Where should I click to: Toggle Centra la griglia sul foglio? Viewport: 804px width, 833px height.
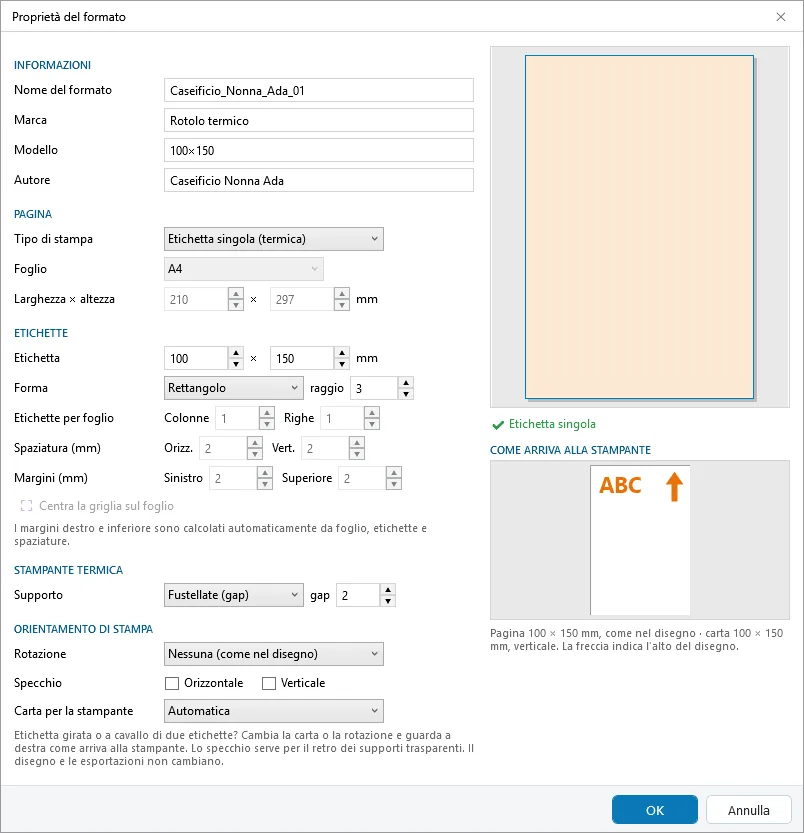click(x=97, y=506)
